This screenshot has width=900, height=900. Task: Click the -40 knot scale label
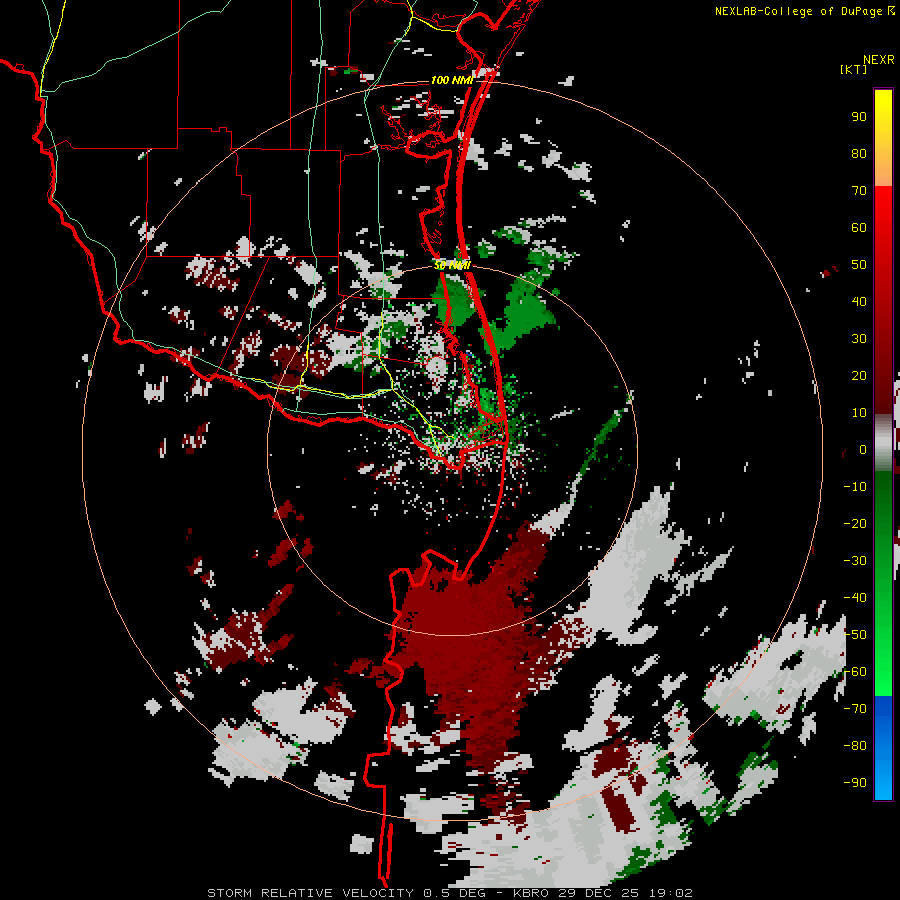855,598
